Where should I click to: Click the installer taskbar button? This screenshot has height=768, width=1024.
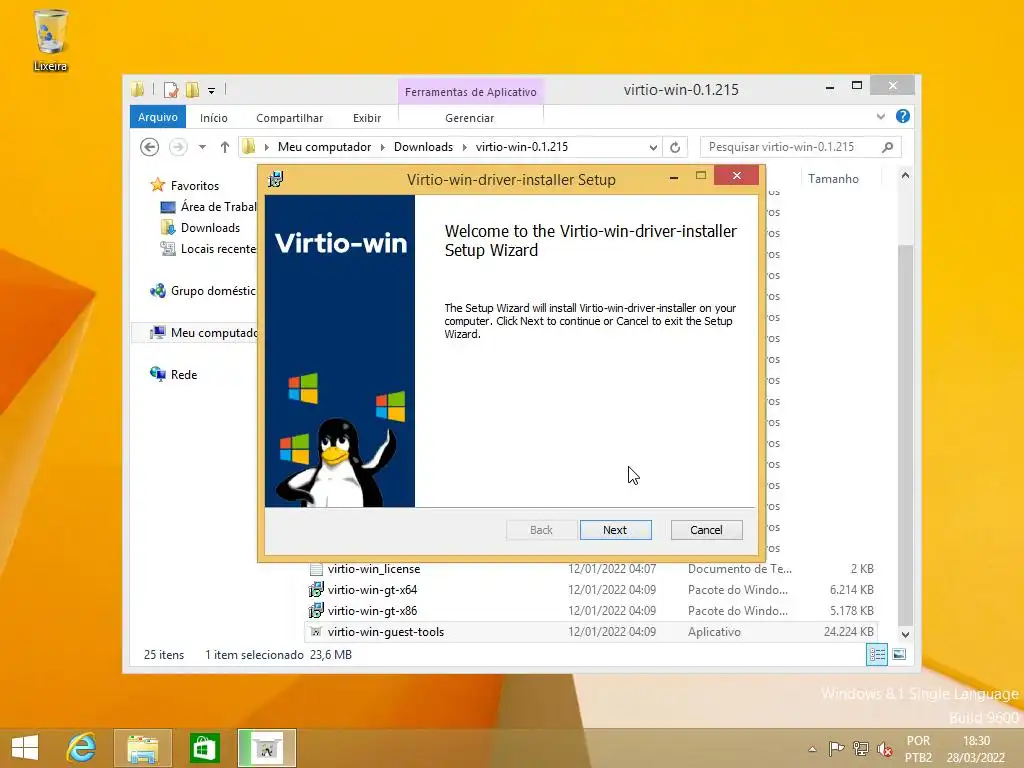click(x=266, y=748)
